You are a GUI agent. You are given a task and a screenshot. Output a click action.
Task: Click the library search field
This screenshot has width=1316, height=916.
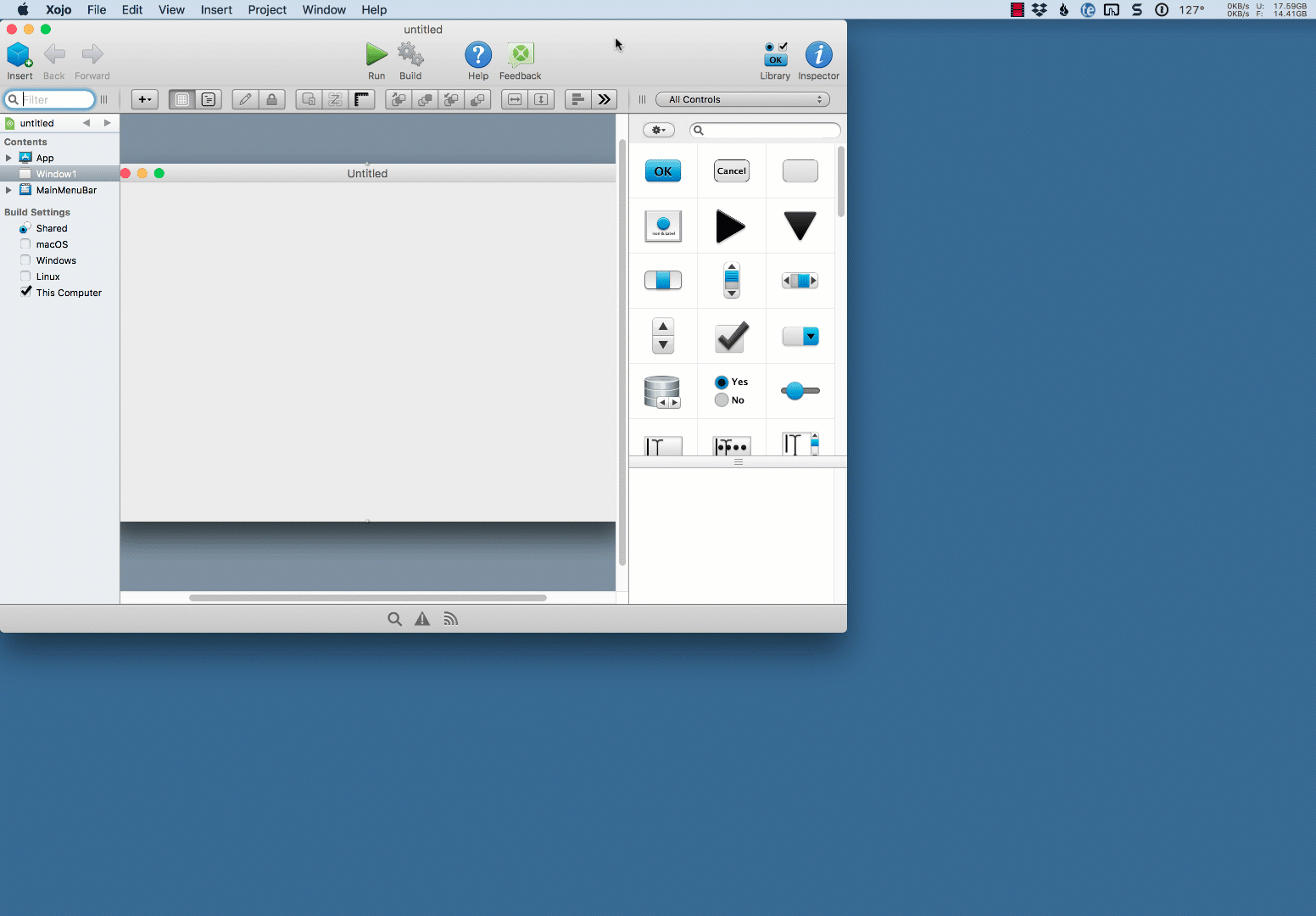pos(766,131)
